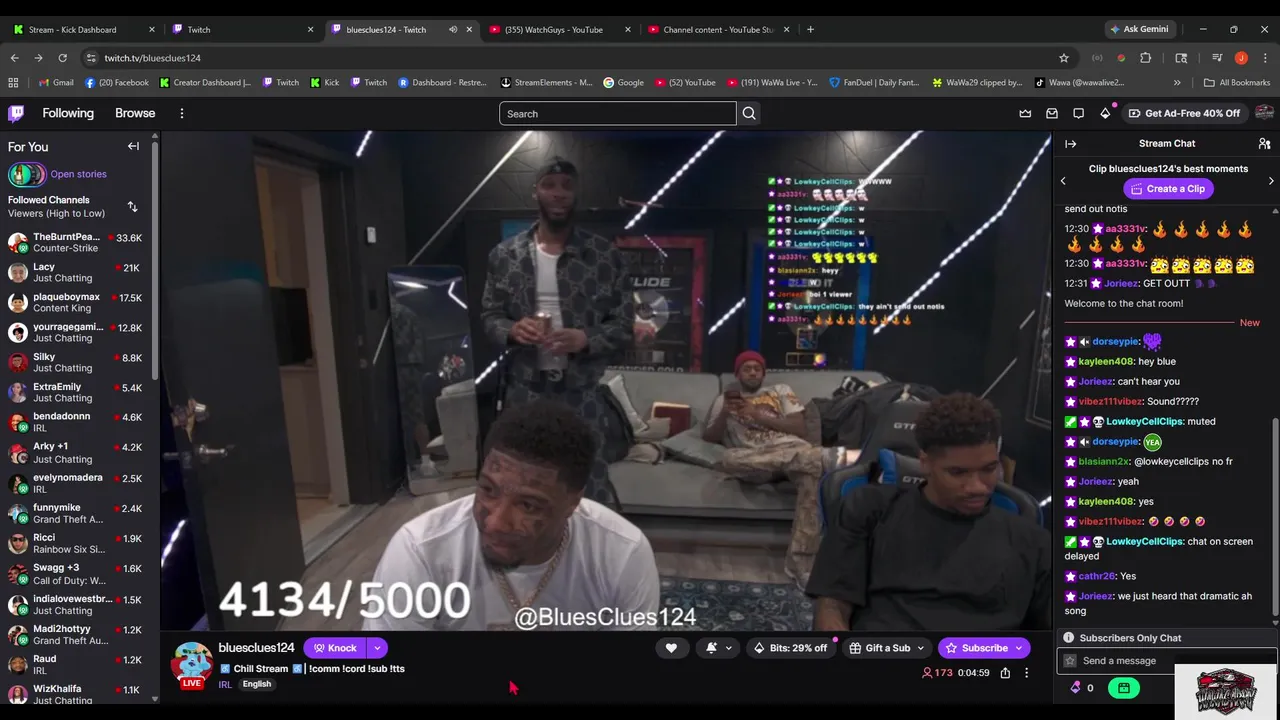Reload the page in Chrome
This screenshot has height=720, width=1280.
[62, 58]
